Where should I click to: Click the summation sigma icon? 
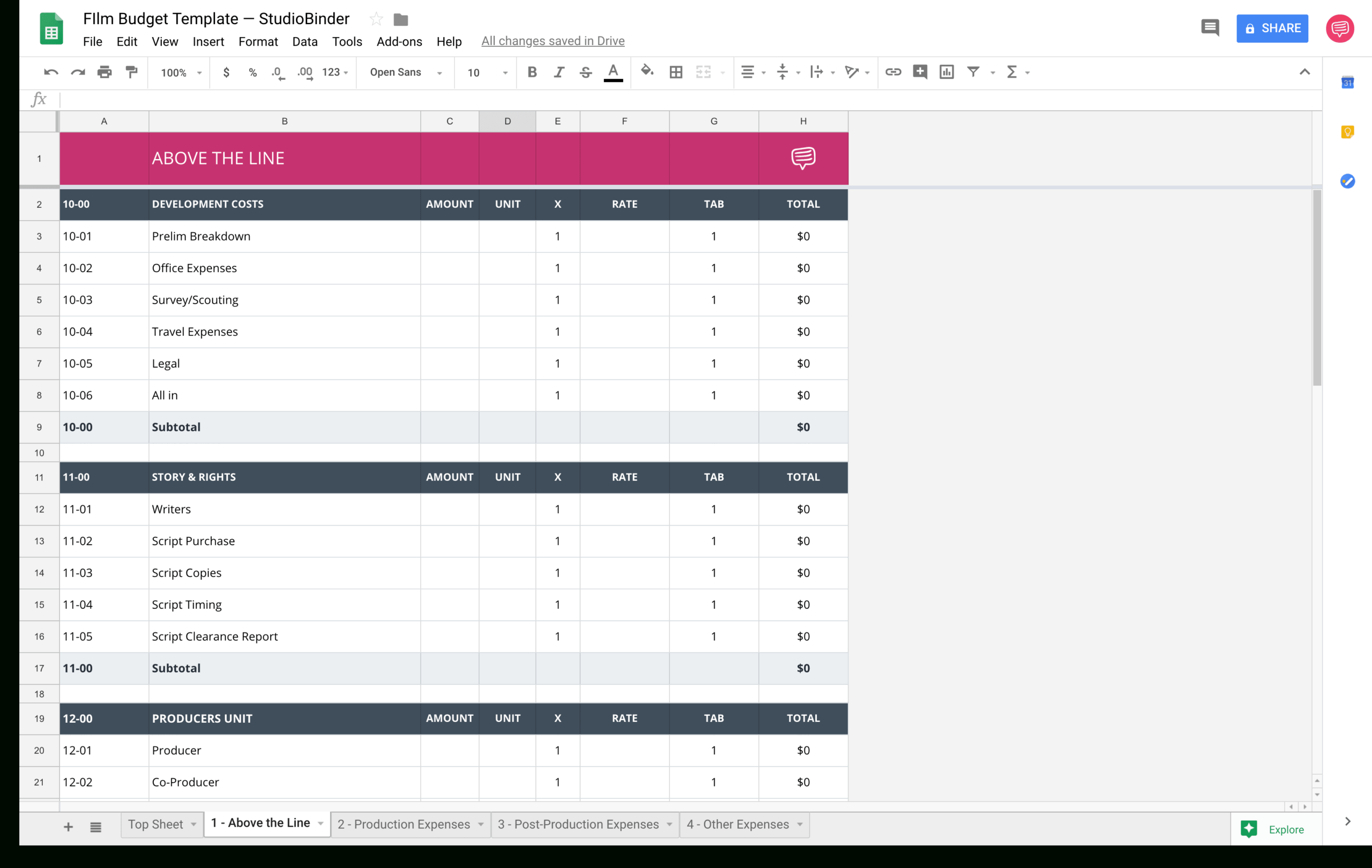point(1012,71)
